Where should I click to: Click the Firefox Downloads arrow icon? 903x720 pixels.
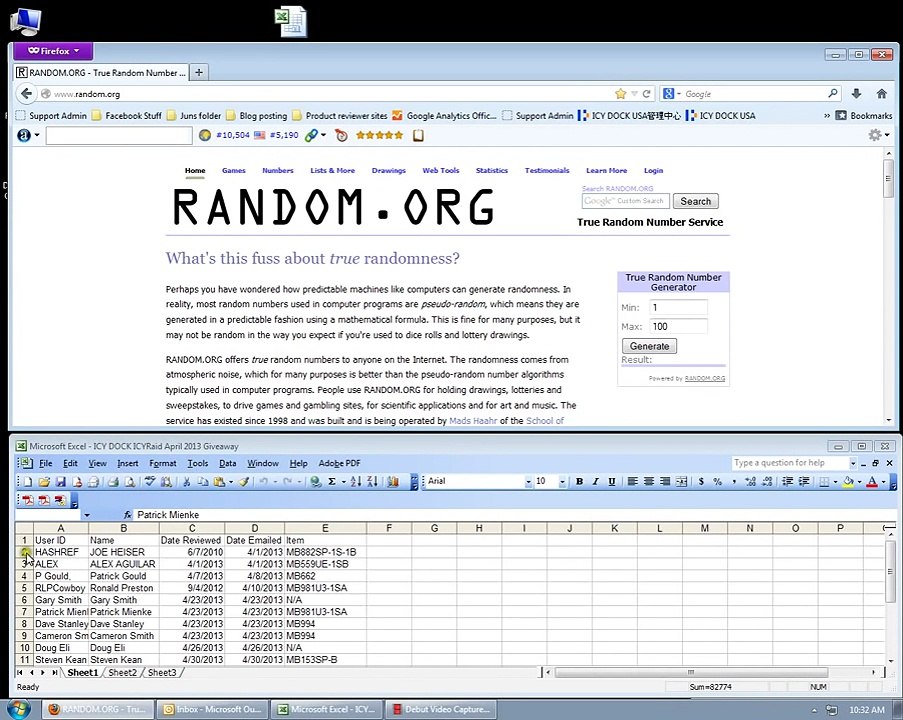[x=856, y=93]
